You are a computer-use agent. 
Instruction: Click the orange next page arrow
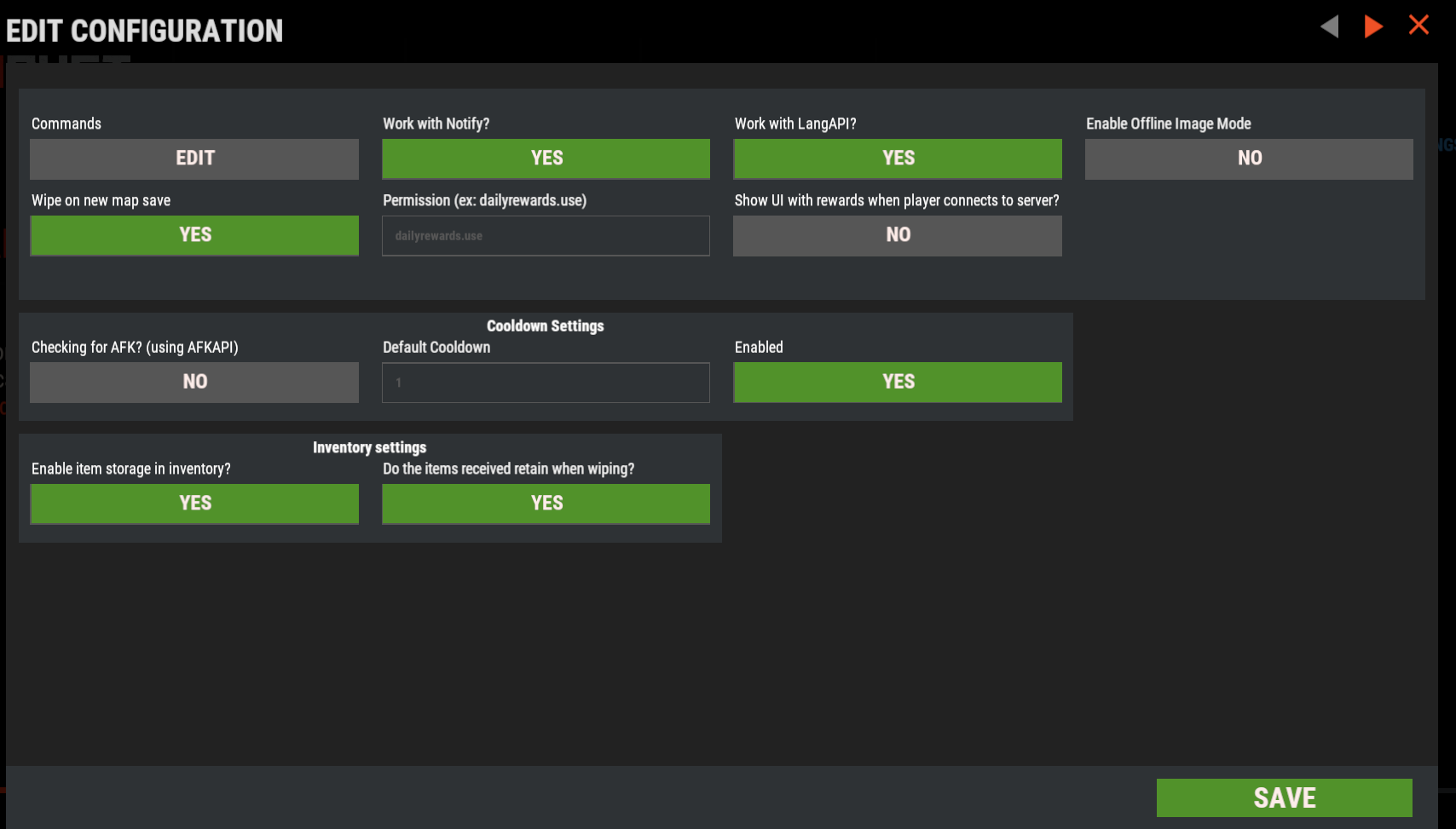tap(1372, 26)
